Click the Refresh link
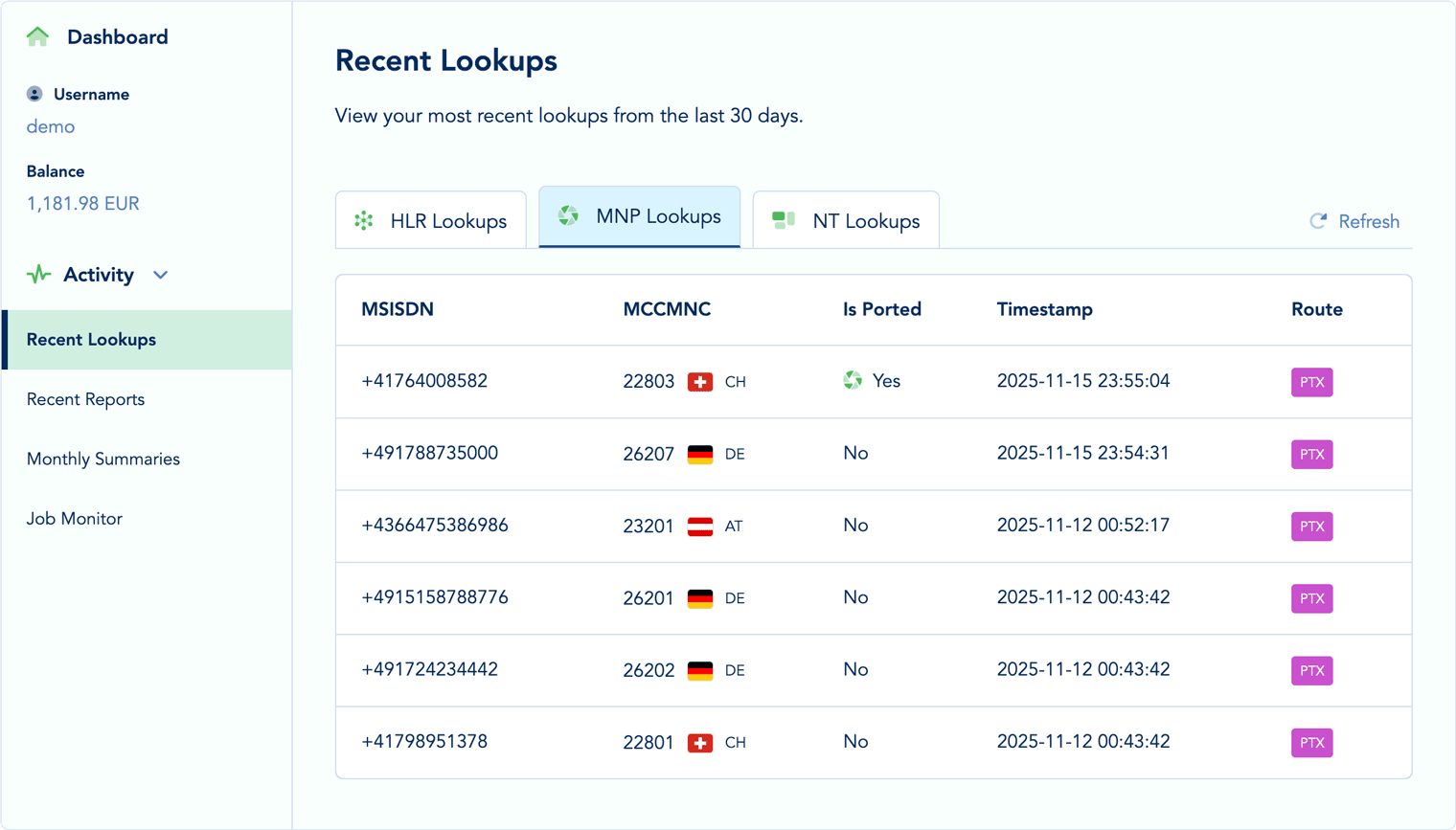The width and height of the screenshot is (1456, 830). (1368, 221)
